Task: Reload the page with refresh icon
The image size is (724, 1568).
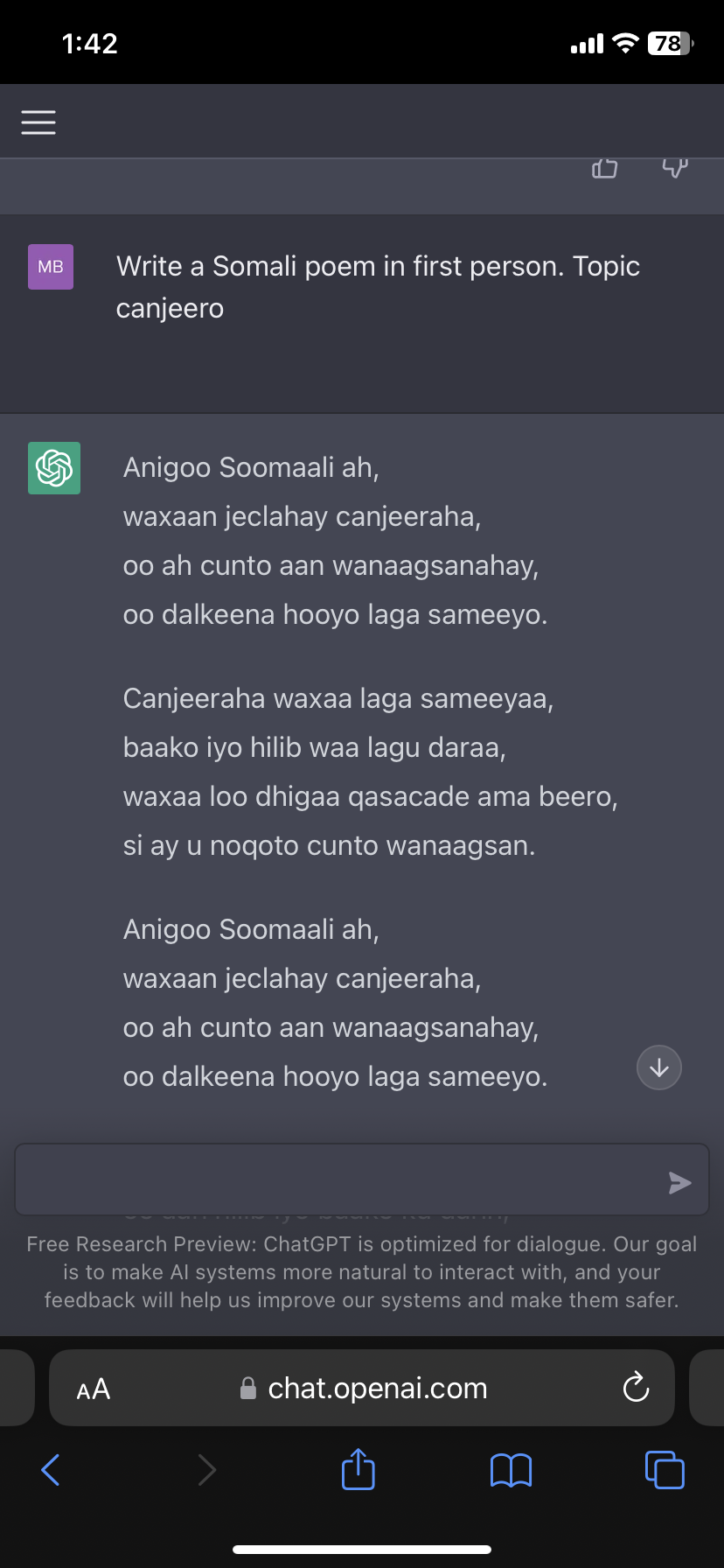Action: [x=636, y=1387]
